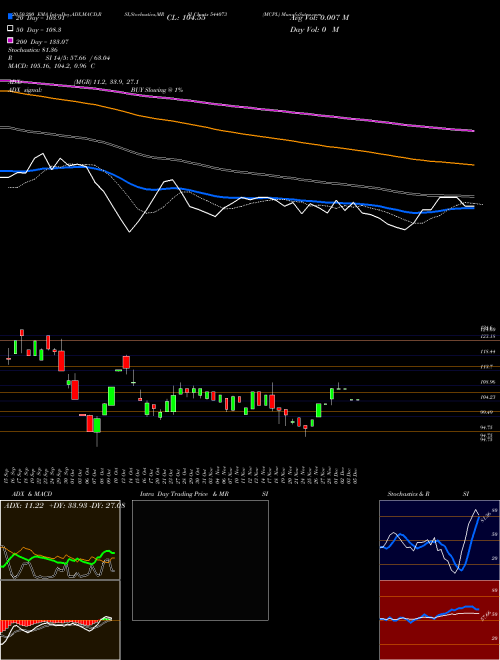Click the 122.18 price axis label
Viewport: 500px width, 660px height.
[x=487, y=337]
